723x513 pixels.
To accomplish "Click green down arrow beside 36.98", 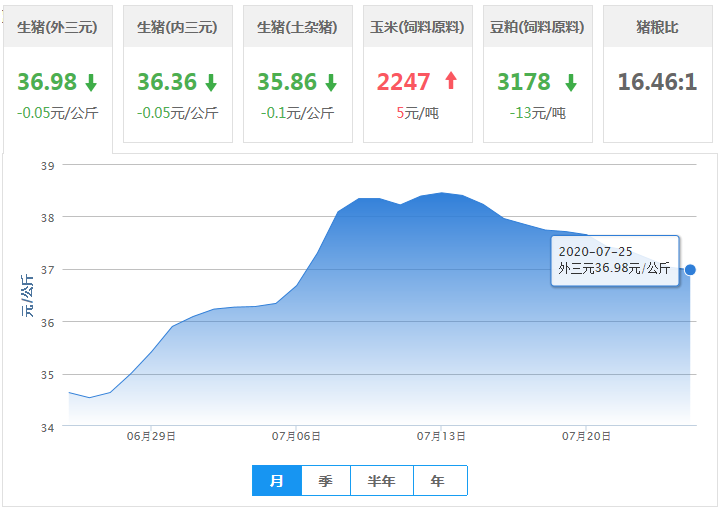I will coord(91,82).
